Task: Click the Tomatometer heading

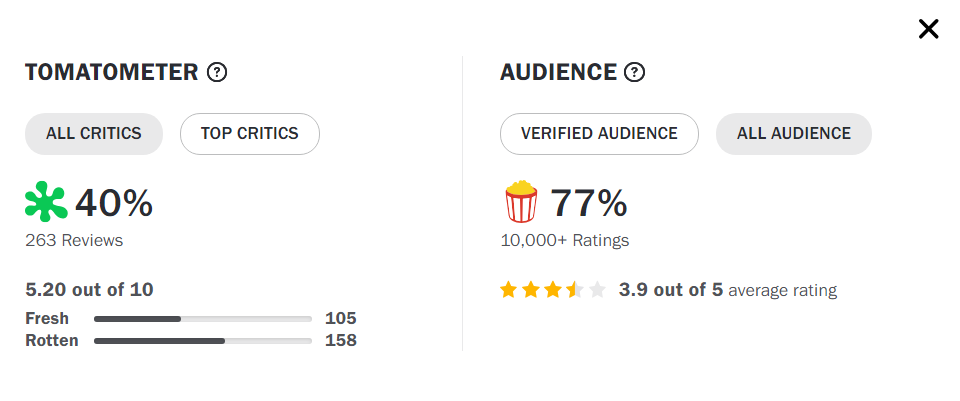Action: (111, 72)
